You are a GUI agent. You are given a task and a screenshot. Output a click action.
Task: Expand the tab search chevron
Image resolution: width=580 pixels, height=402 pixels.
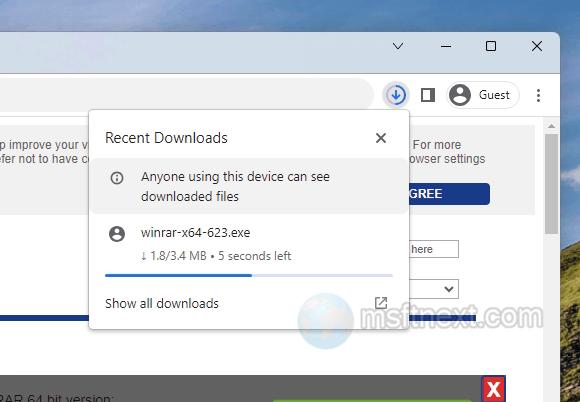point(398,46)
